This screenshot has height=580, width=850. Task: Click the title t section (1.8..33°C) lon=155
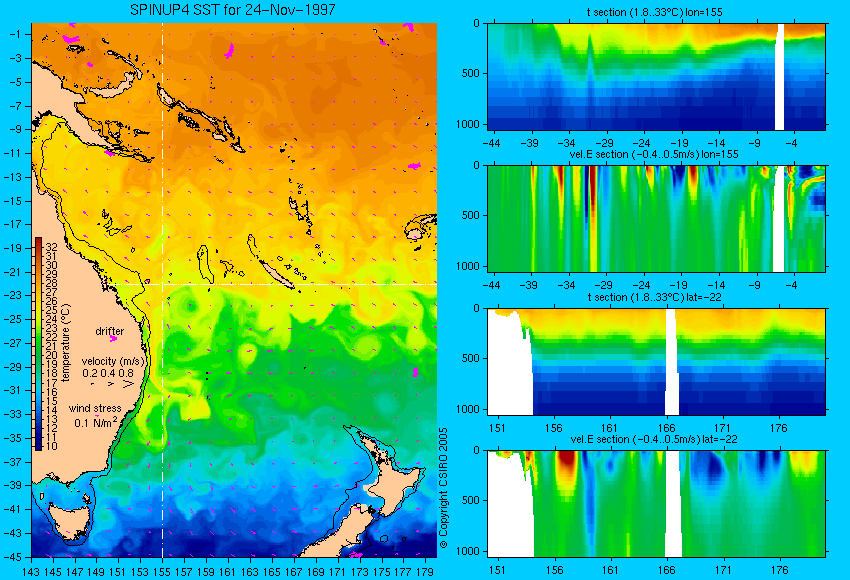pos(654,11)
